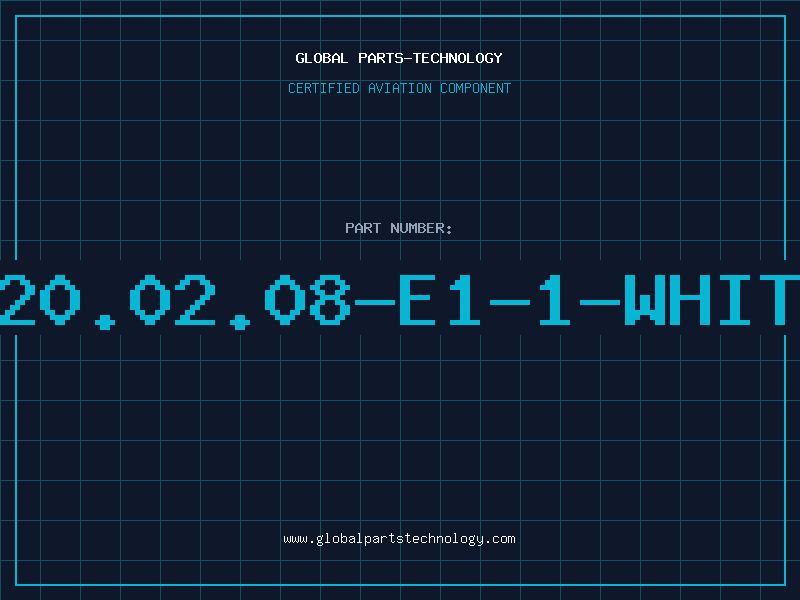
Task: Click the "02" segment of the part number
Action: tap(172, 300)
